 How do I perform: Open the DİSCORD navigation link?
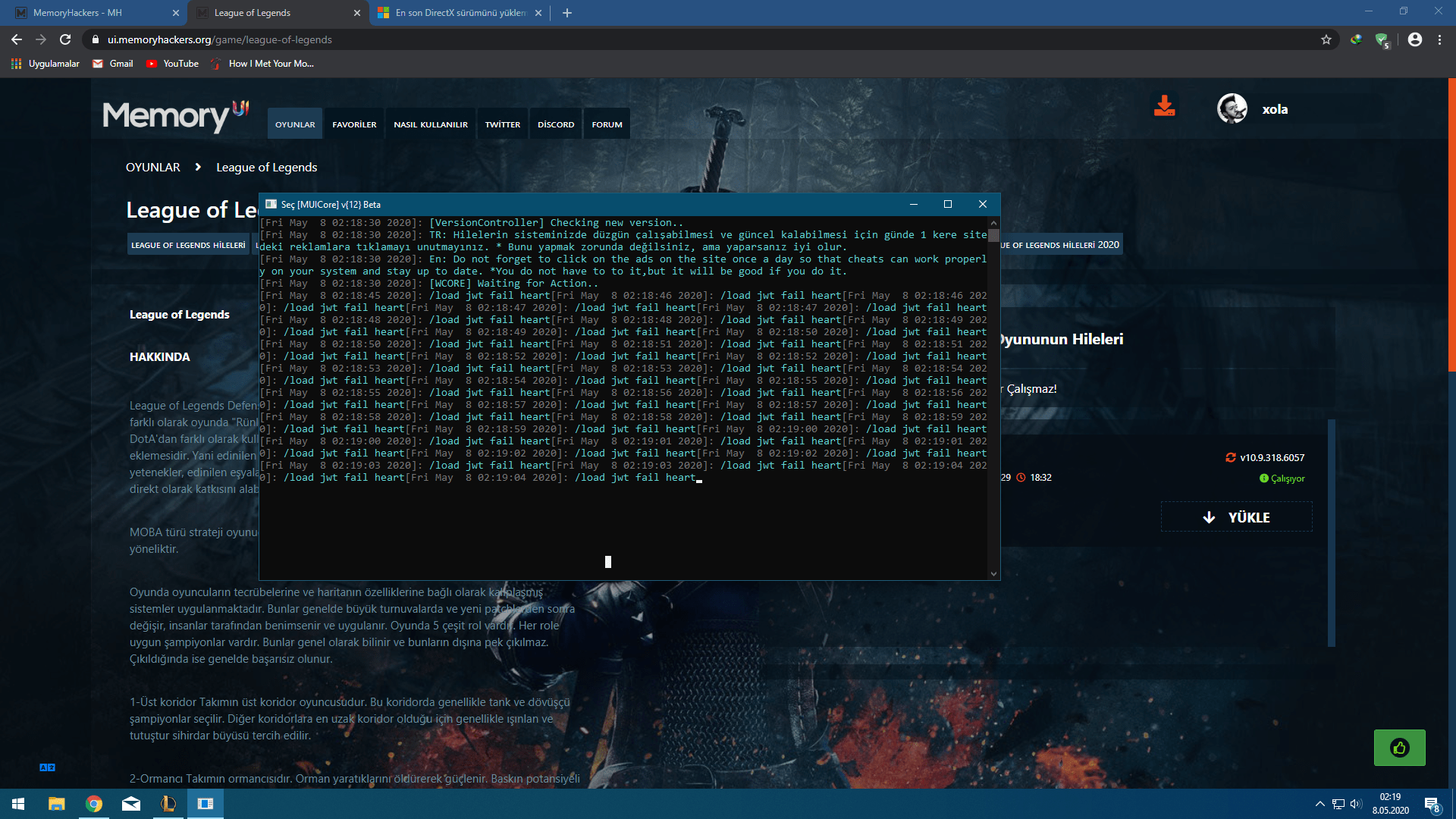(x=556, y=124)
